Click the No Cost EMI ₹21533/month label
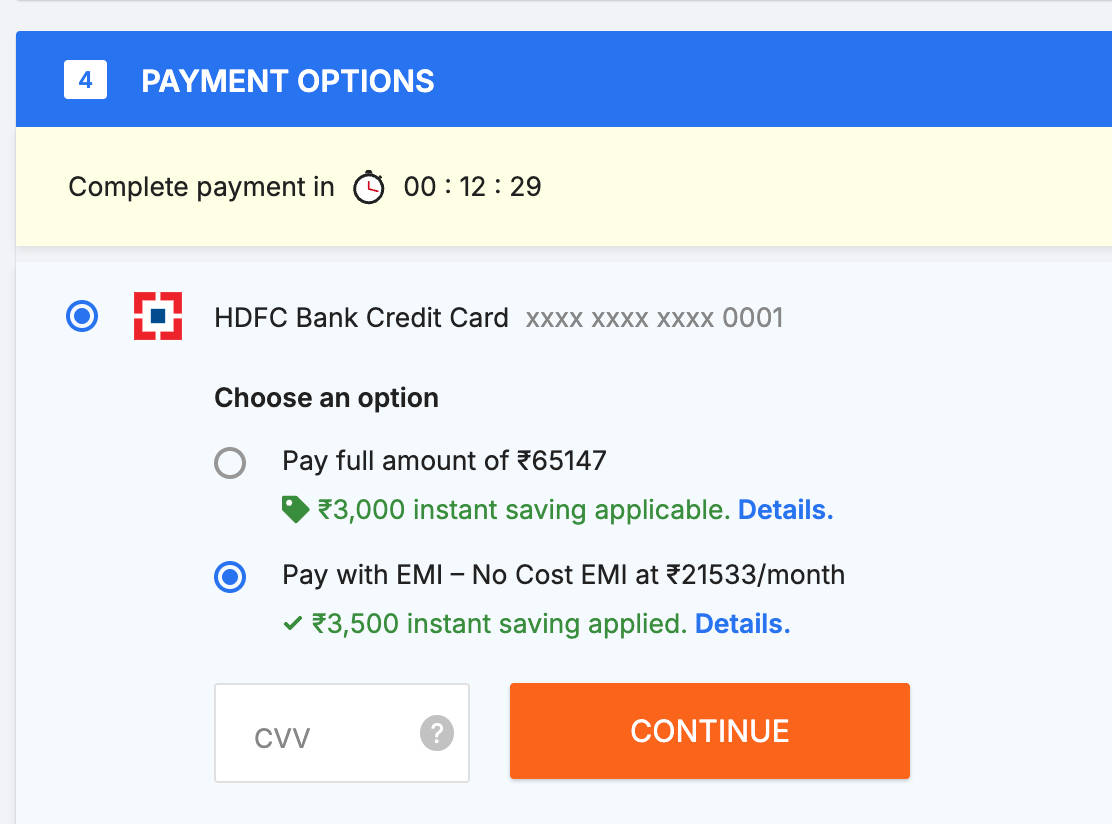The height and width of the screenshot is (824, 1112). click(563, 575)
